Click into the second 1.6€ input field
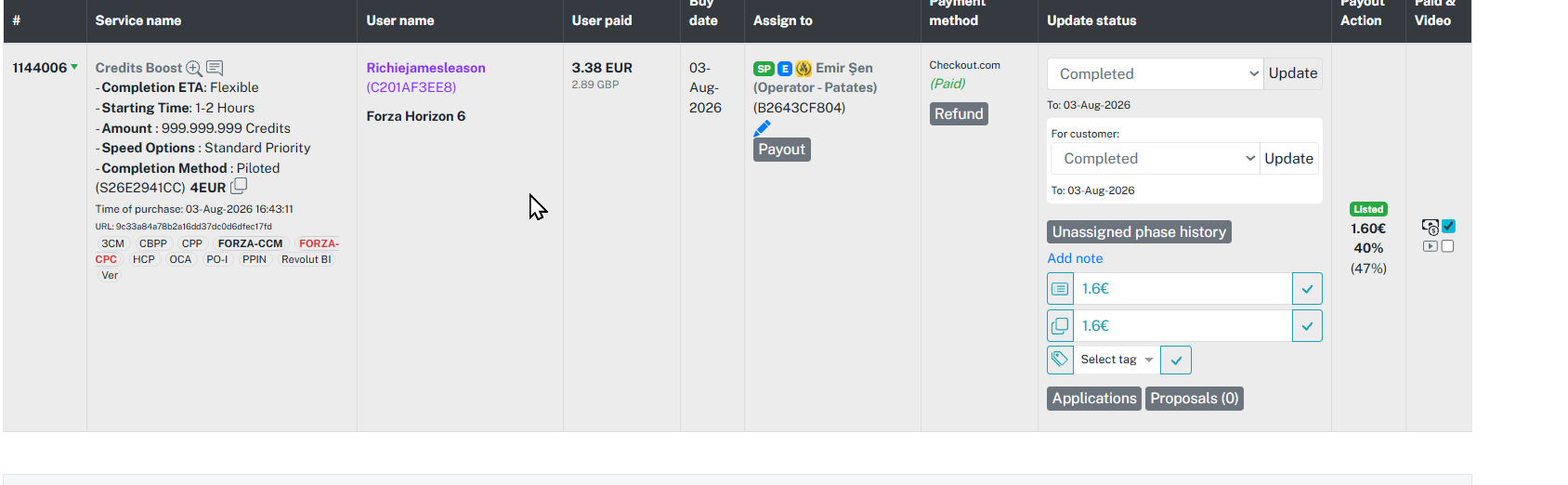This screenshot has width=1568, height=485. coord(1183,326)
